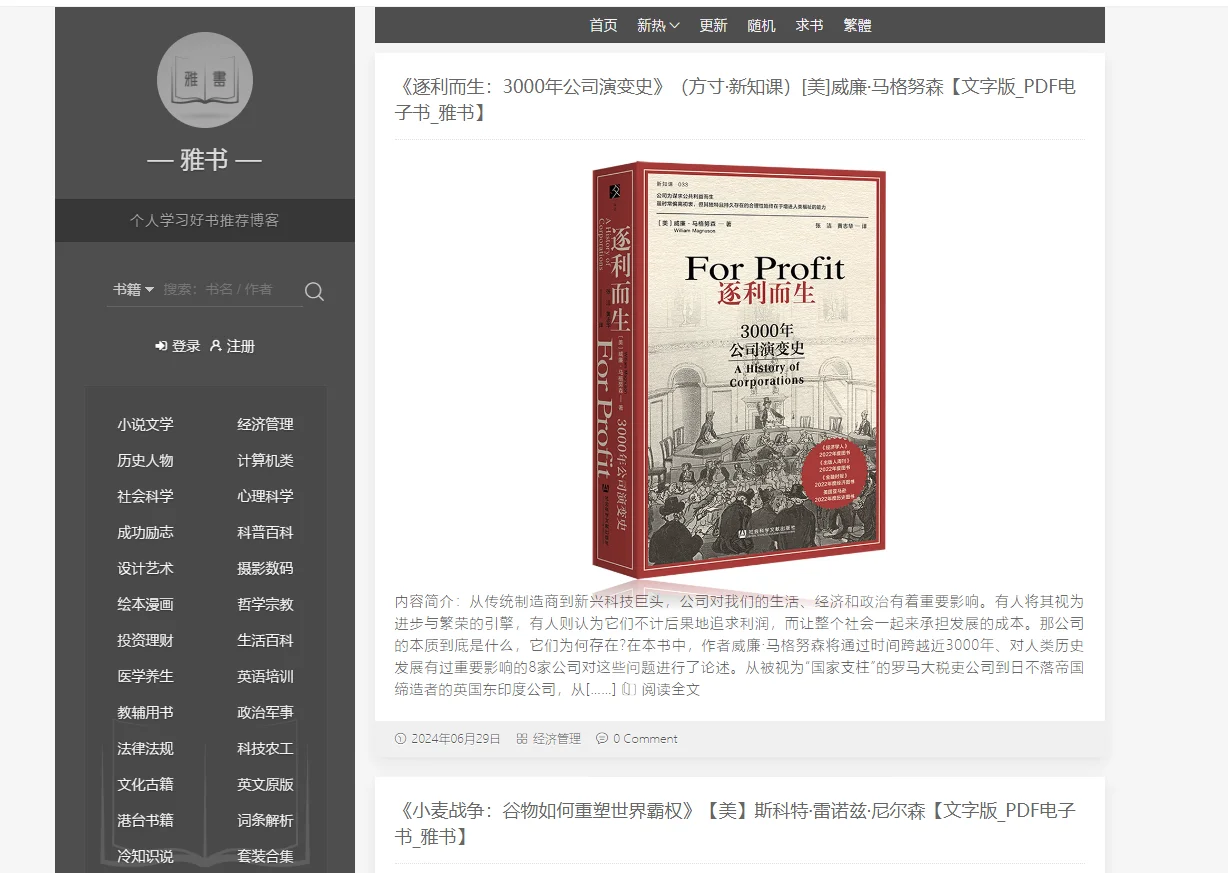The height and width of the screenshot is (873, 1228).
Task: Expand the 新热 menu chevron
Action: pyautogui.click(x=675, y=26)
